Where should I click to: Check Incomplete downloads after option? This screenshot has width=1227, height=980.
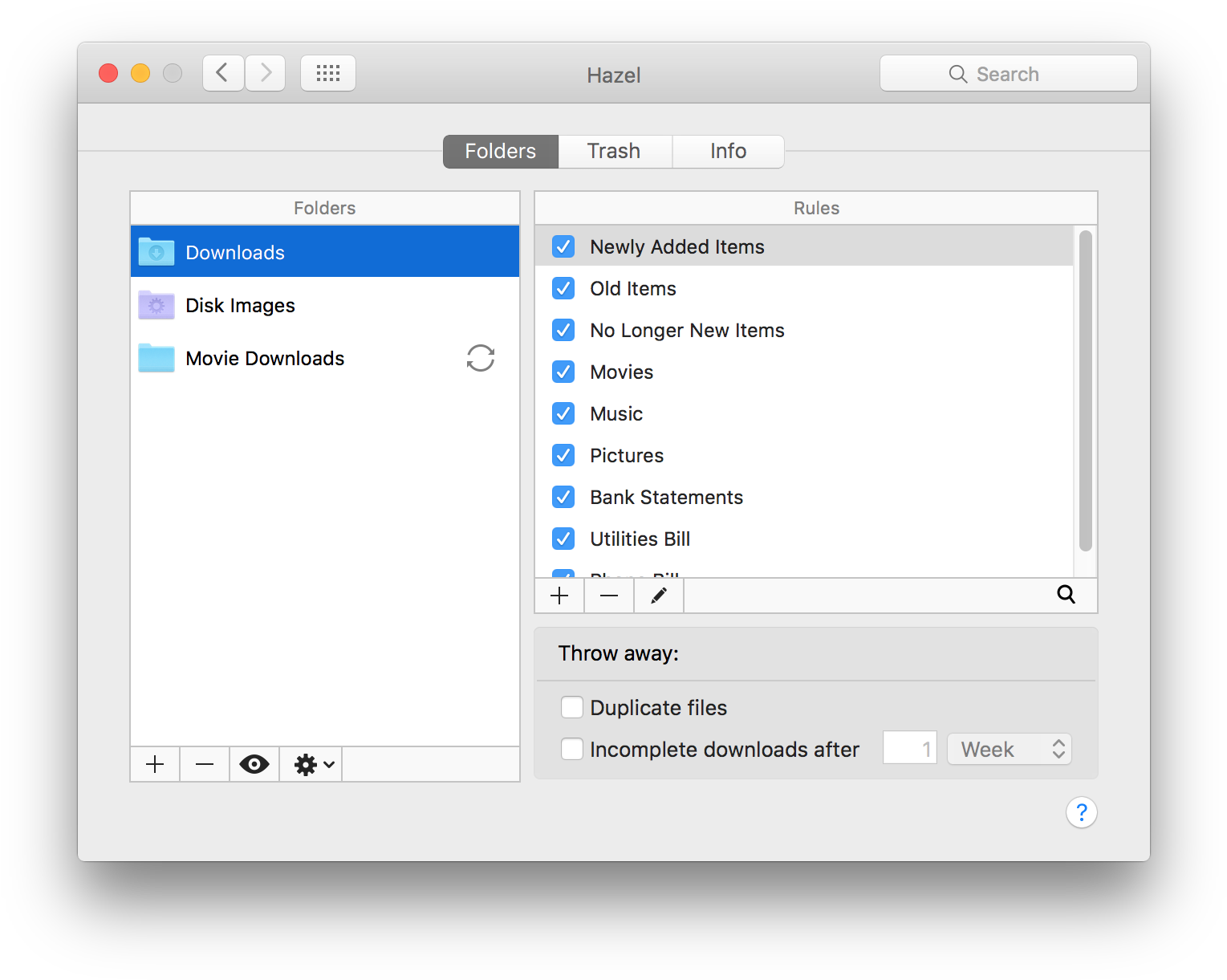coord(571,748)
